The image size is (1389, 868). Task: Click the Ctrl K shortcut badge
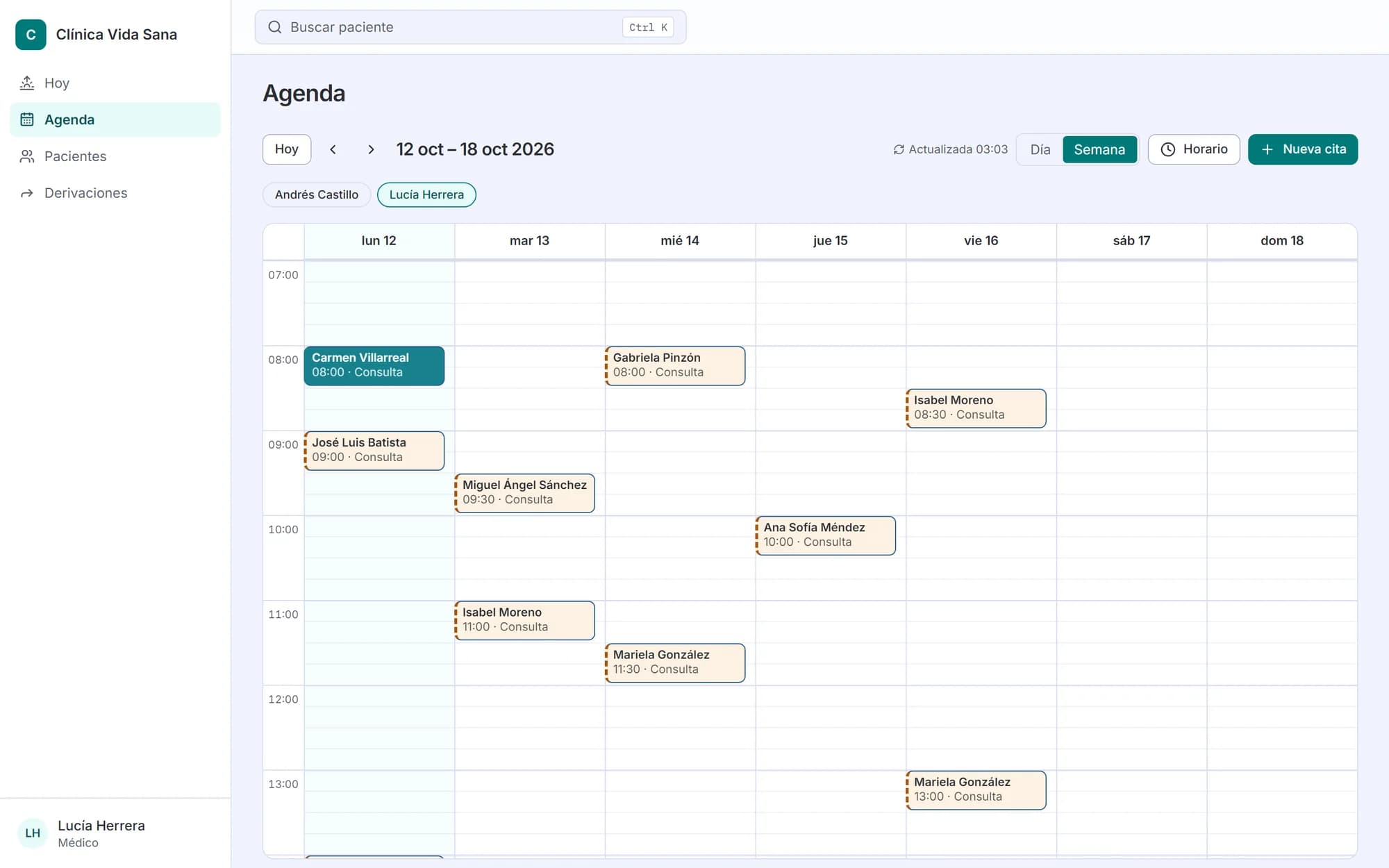coord(648,27)
